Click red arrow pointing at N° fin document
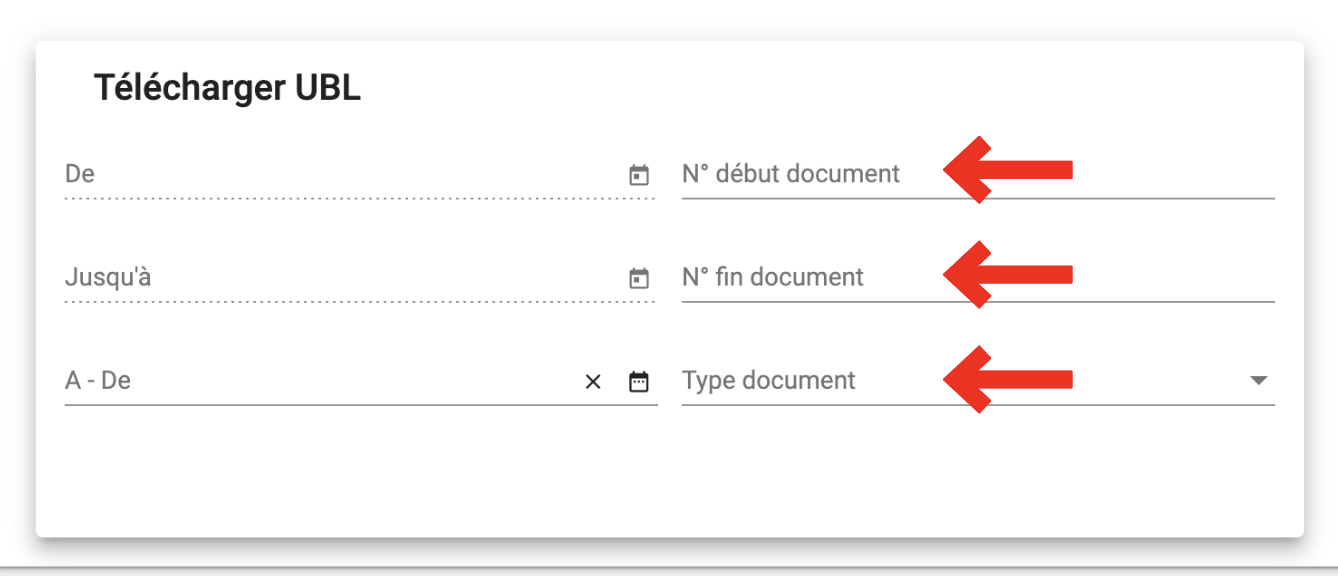Screen dimensions: 1338x576 coord(1008,273)
